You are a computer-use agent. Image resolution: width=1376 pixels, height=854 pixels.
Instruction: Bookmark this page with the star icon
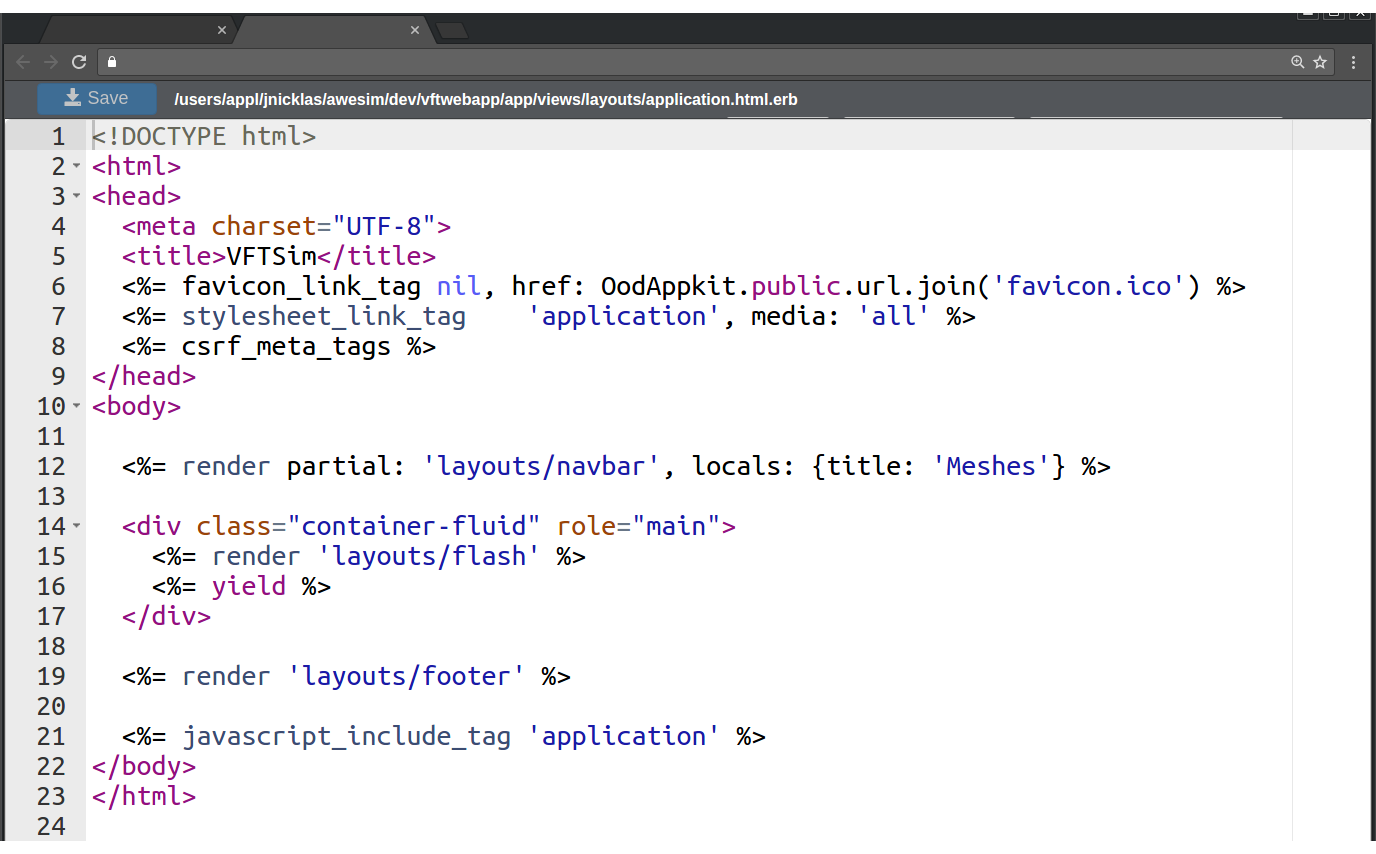pyautogui.click(x=1320, y=62)
